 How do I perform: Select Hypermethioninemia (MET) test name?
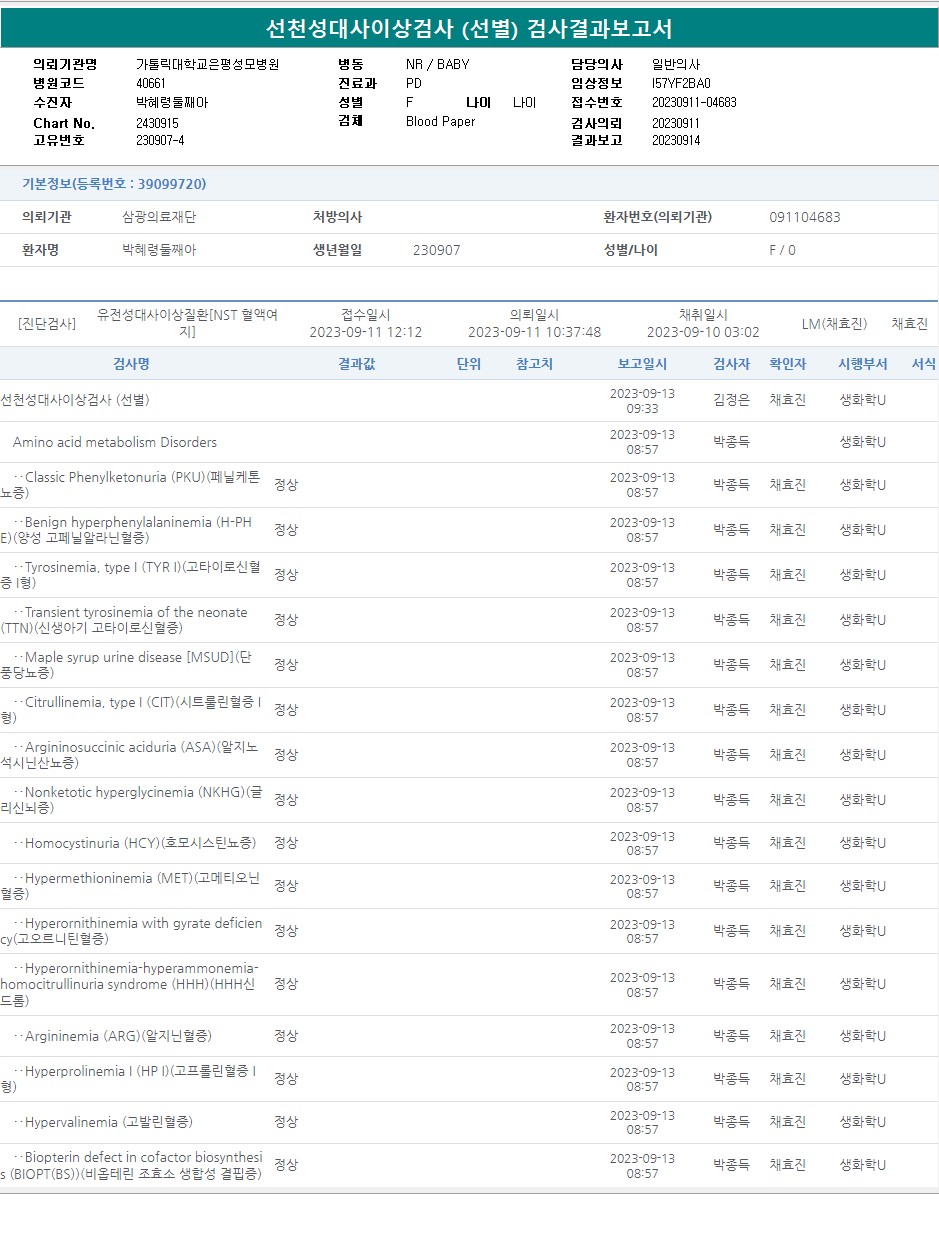tap(130, 886)
